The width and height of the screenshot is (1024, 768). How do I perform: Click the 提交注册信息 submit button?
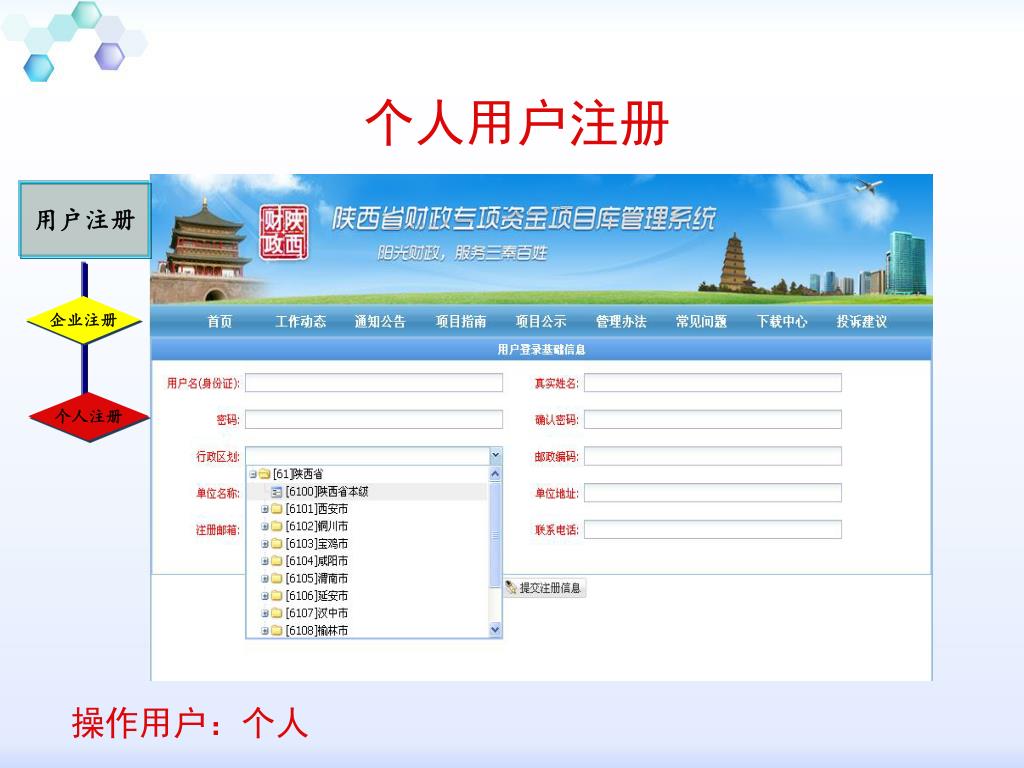(544, 588)
